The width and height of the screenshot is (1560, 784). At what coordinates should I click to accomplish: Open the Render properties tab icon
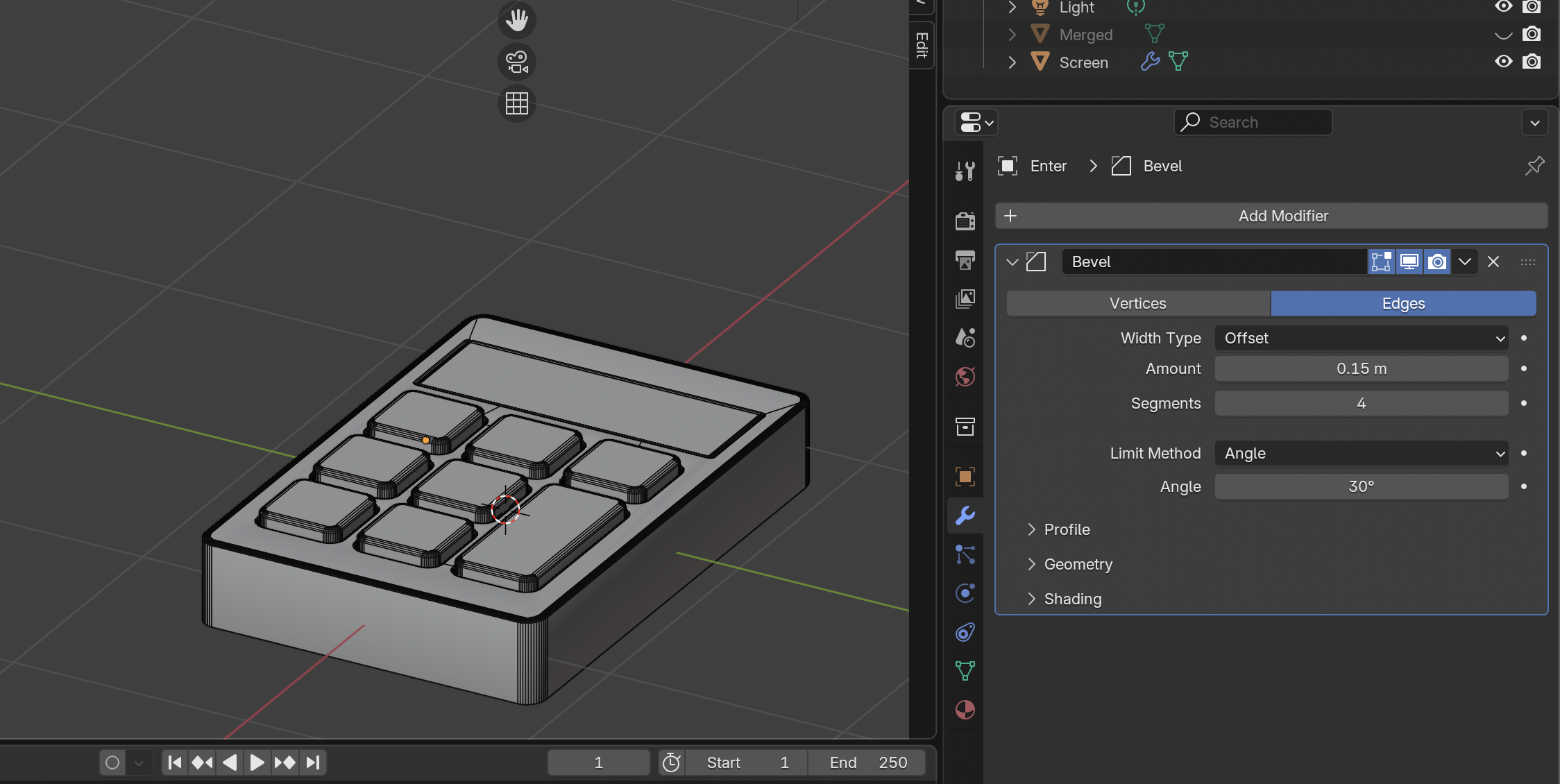tap(965, 221)
